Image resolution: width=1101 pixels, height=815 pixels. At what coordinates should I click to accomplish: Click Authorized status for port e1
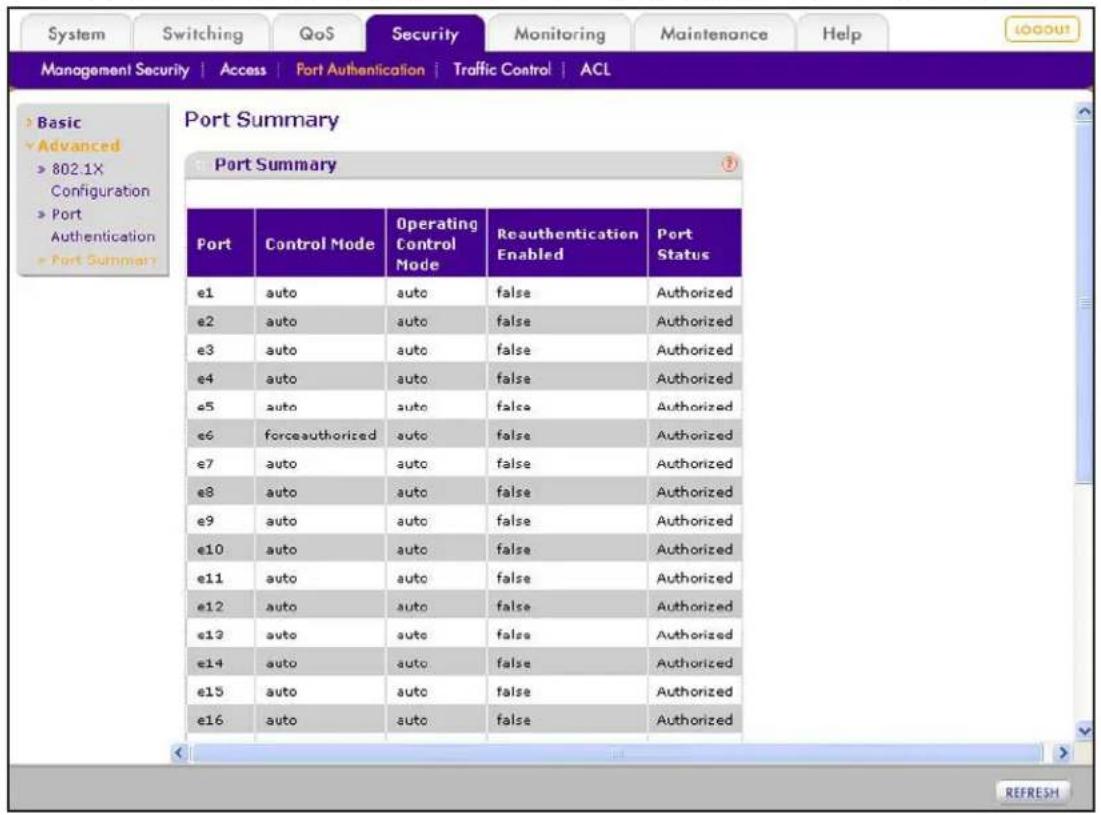point(694,293)
